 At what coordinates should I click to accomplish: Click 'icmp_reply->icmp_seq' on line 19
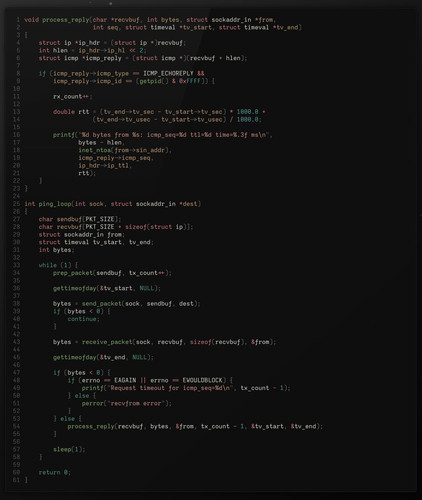[x=114, y=158]
